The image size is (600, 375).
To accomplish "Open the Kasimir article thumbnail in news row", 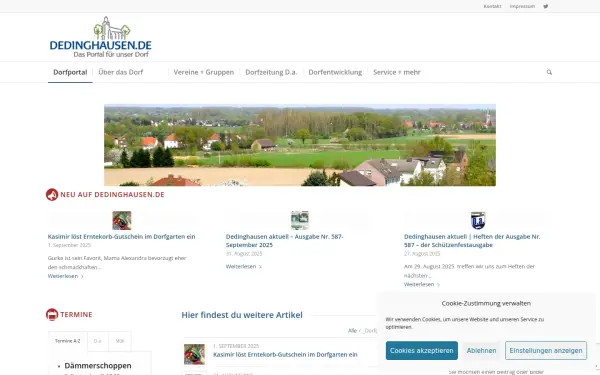I will [122, 220].
